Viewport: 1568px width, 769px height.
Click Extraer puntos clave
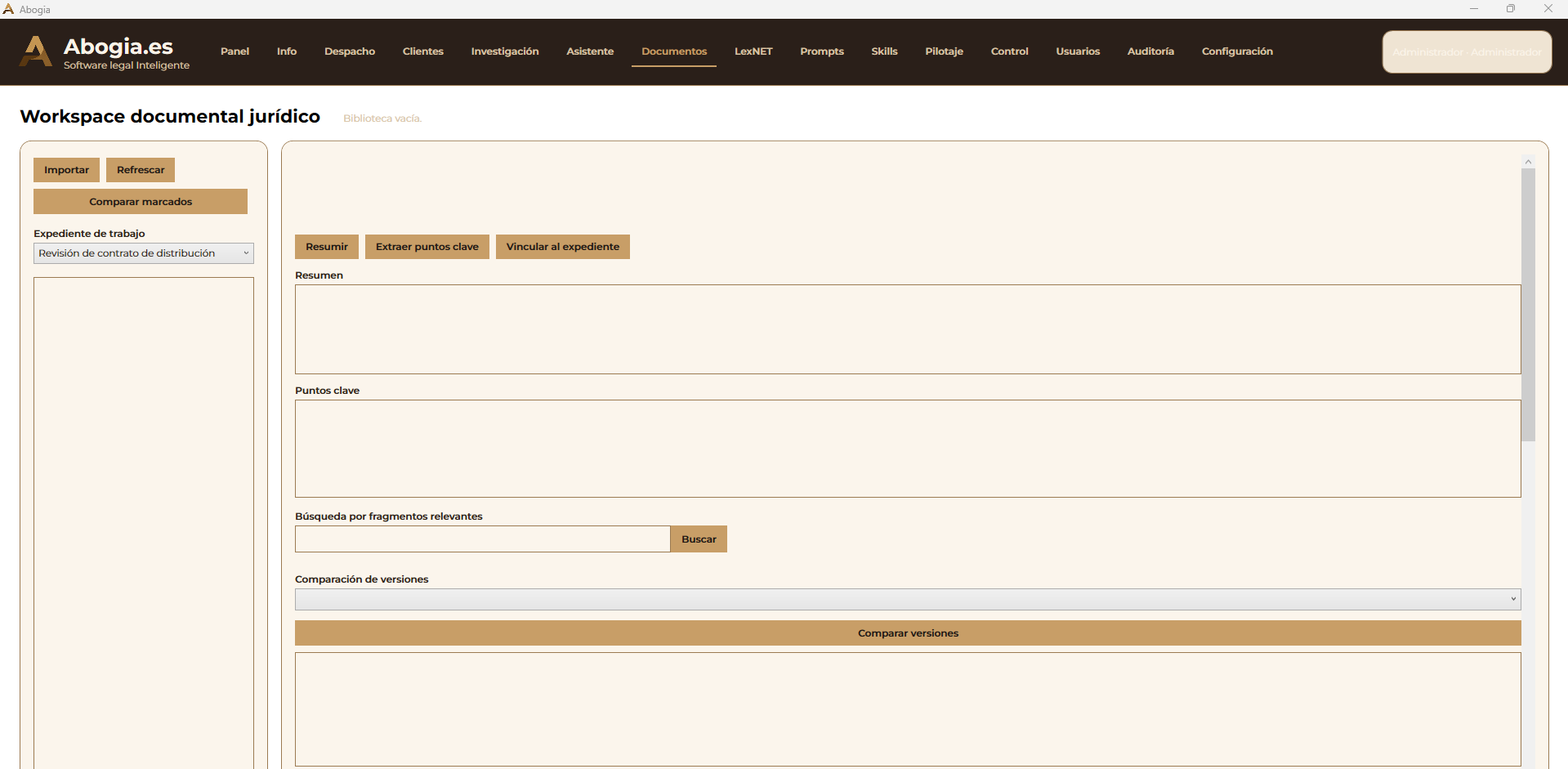click(427, 247)
